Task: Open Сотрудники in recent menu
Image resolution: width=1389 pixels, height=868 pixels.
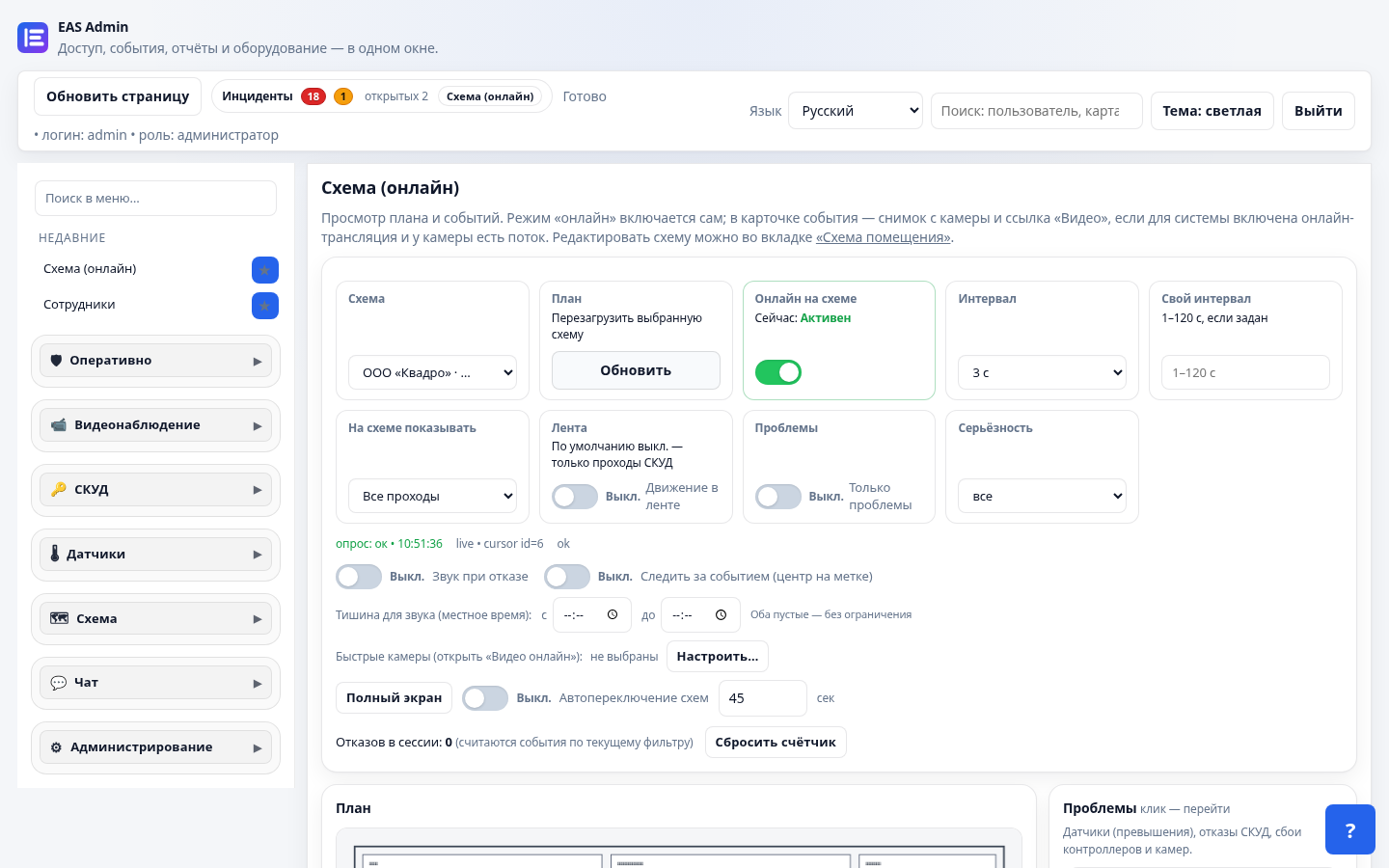Action: coord(79,305)
